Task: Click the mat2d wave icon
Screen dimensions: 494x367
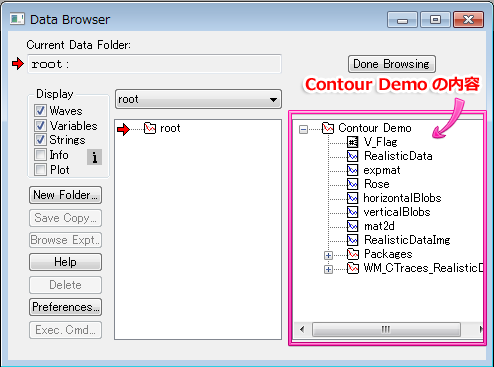Action: click(353, 226)
